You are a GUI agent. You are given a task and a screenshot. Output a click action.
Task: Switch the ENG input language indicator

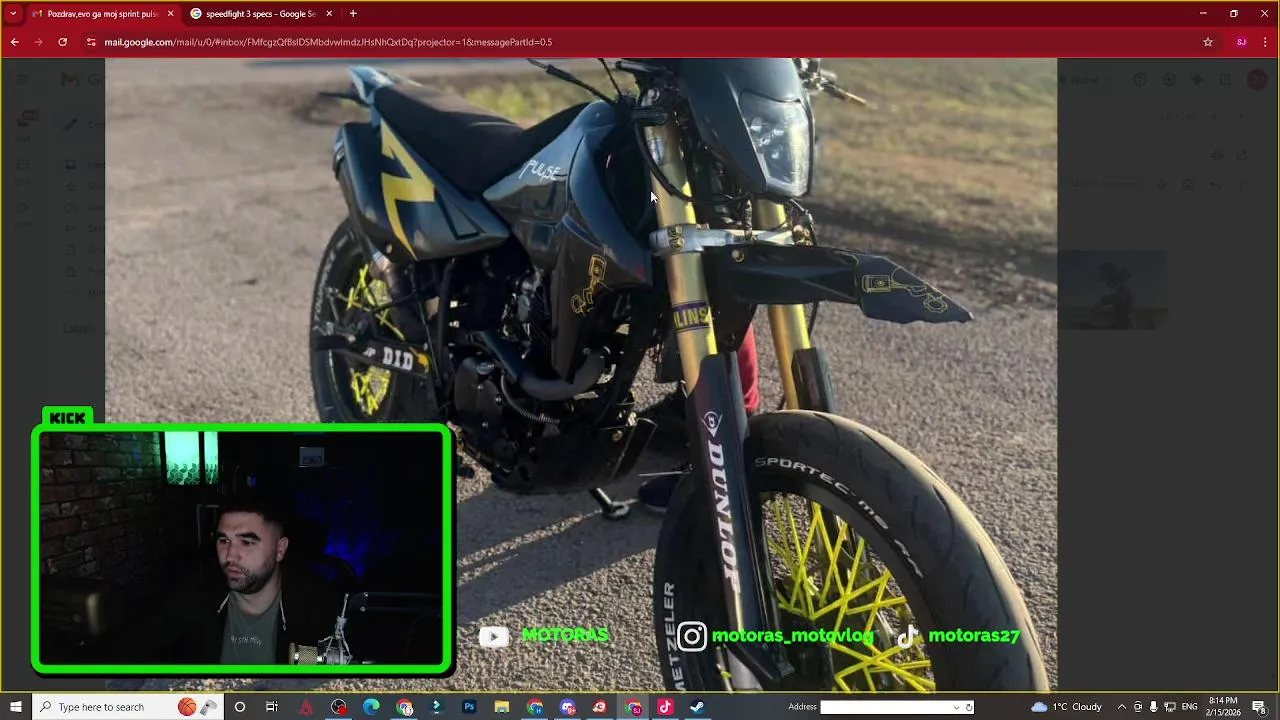tap(1189, 707)
